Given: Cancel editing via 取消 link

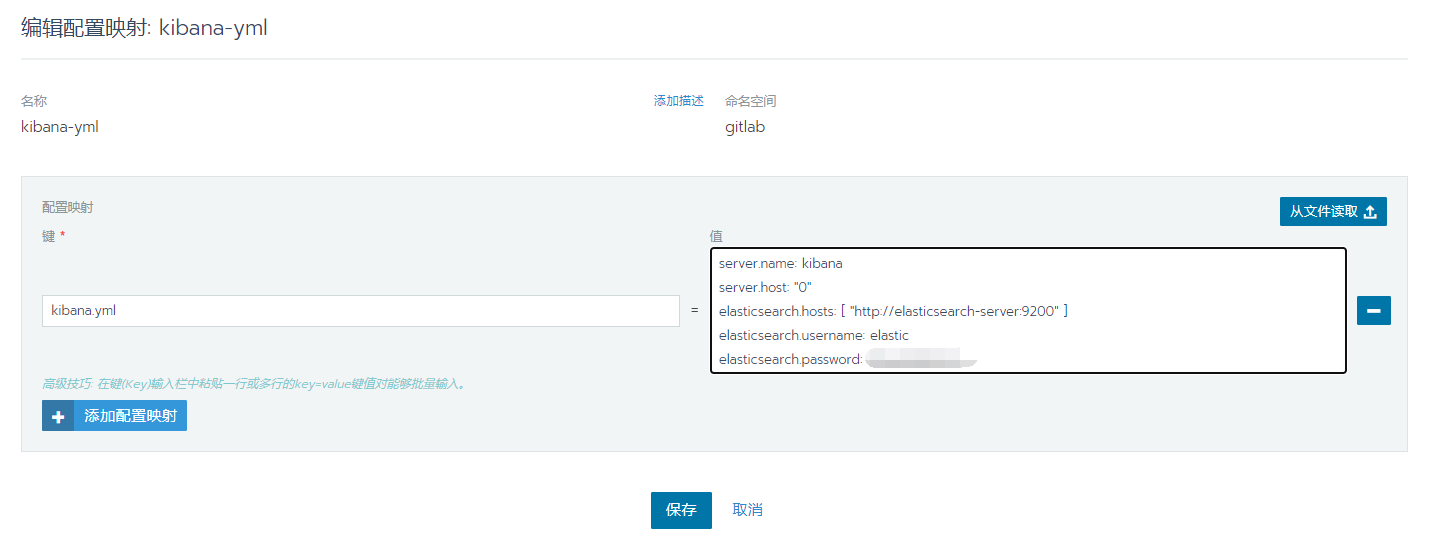Looking at the screenshot, I should coord(747,510).
